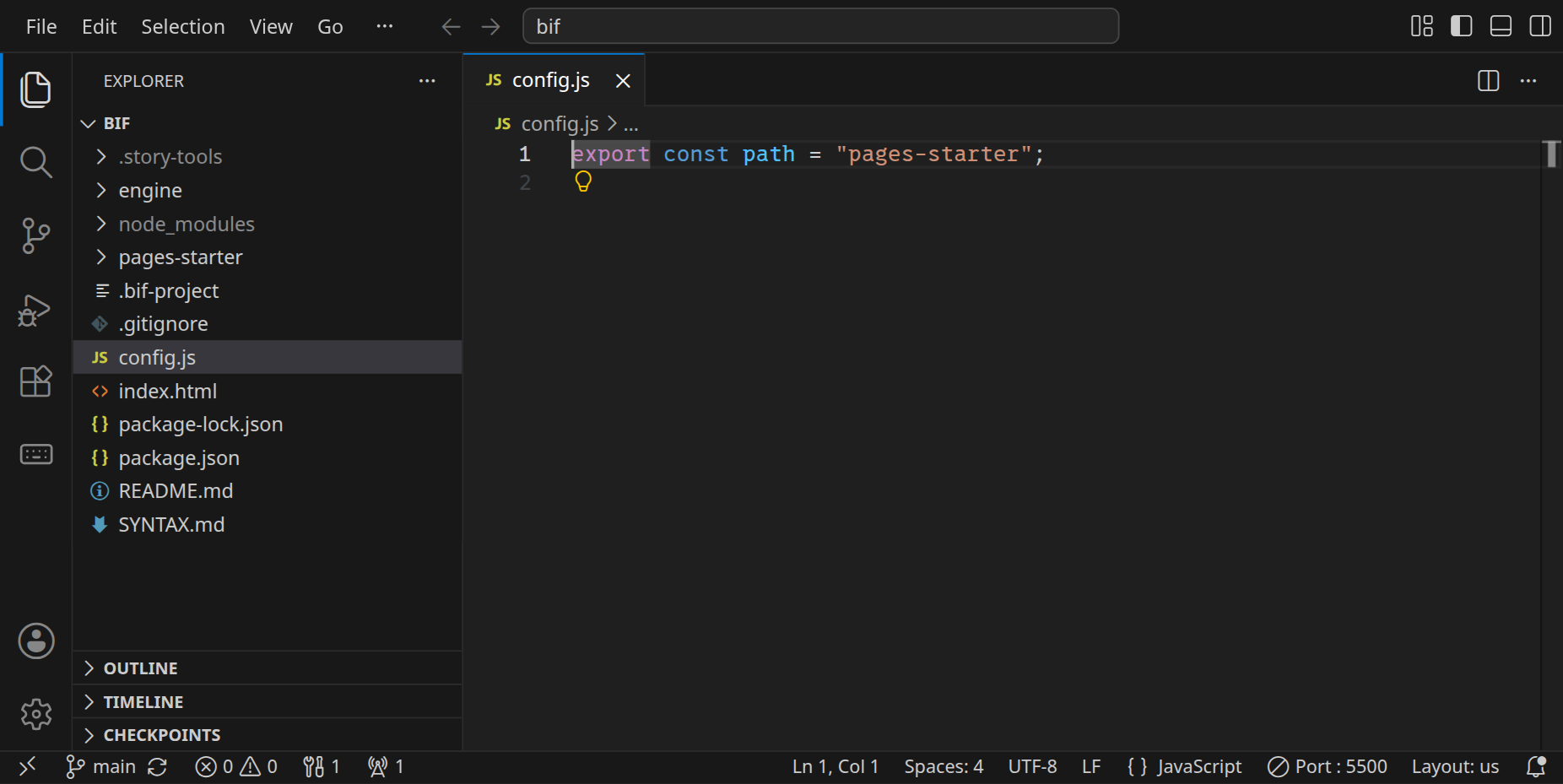Open the Source Control view
Viewport: 1563px width, 784px height.
pyautogui.click(x=35, y=235)
